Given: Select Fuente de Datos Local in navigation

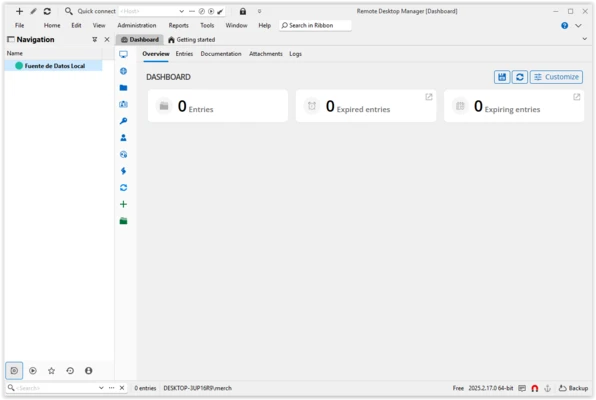Looking at the screenshot, I should [x=54, y=66].
